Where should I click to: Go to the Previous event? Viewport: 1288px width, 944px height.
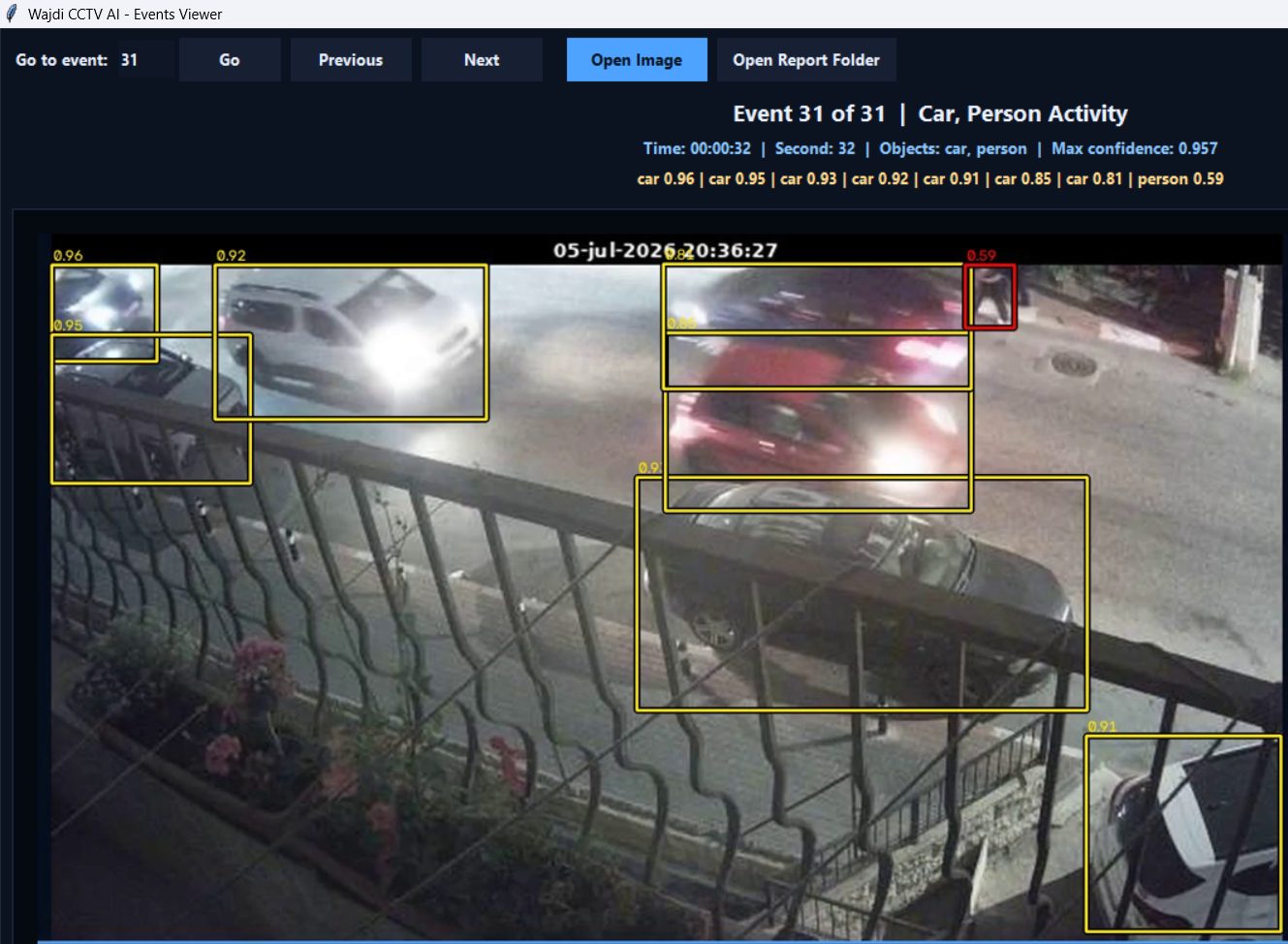(351, 60)
